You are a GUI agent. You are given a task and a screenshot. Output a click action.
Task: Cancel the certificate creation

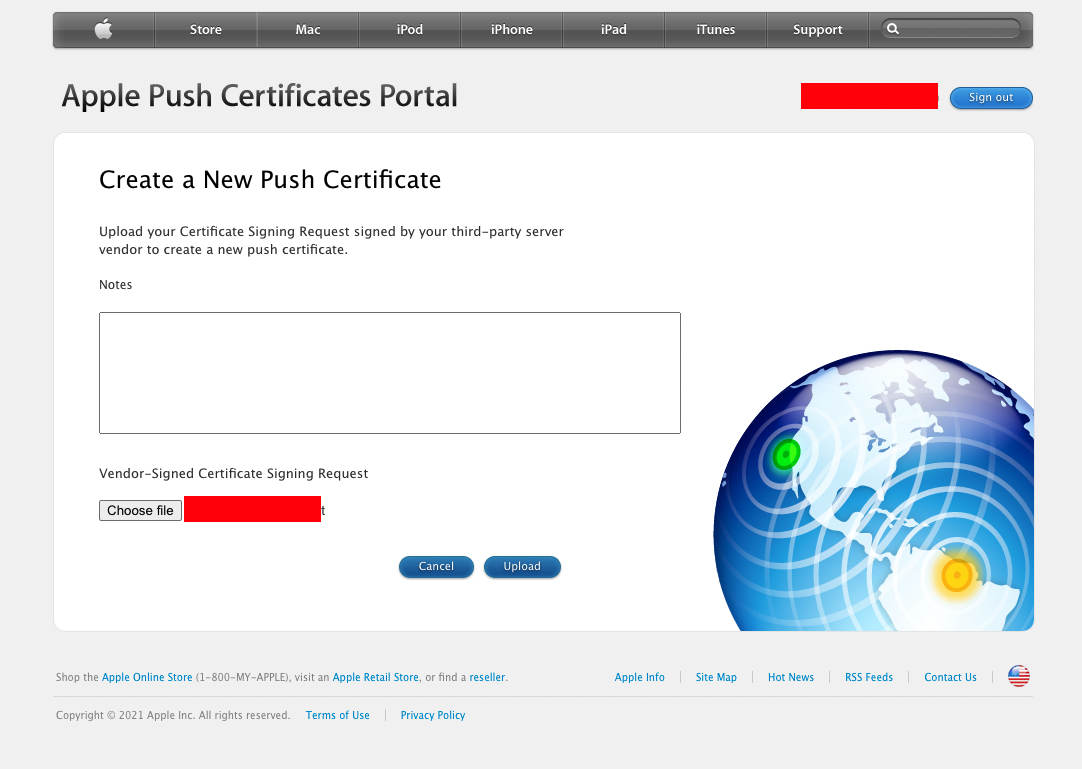coord(436,567)
